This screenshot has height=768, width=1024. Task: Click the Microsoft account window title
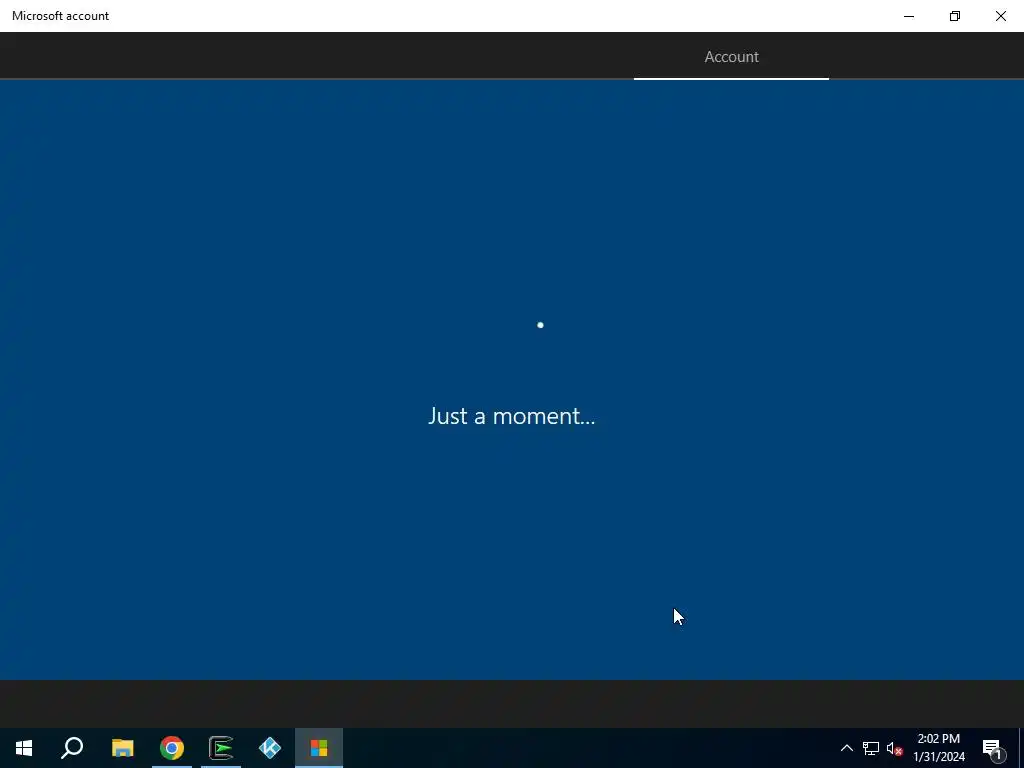(60, 16)
